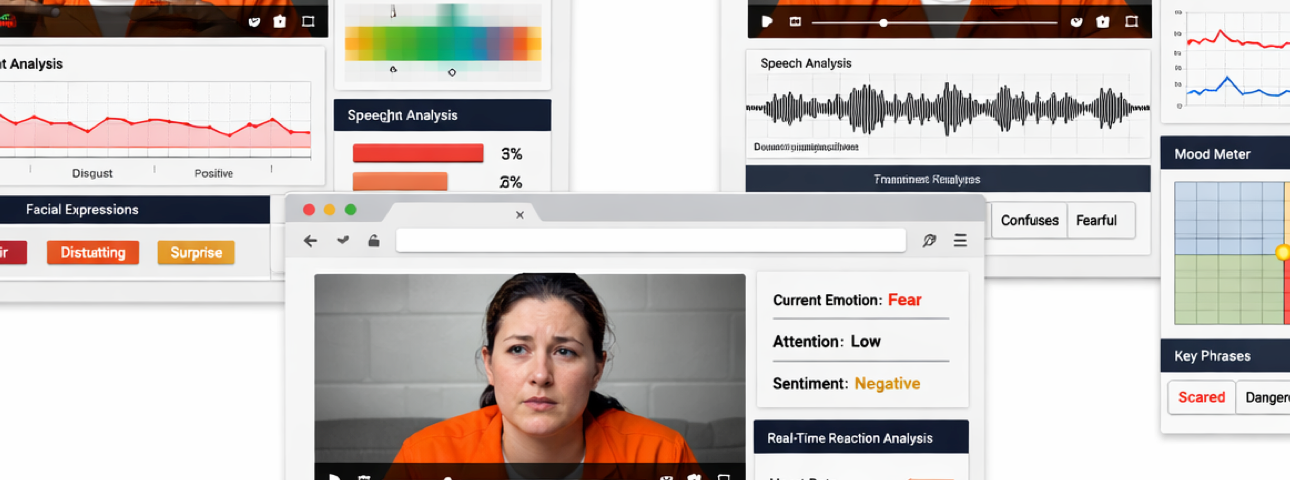
Task: Click the color spectrum gradient bar
Action: (443, 43)
